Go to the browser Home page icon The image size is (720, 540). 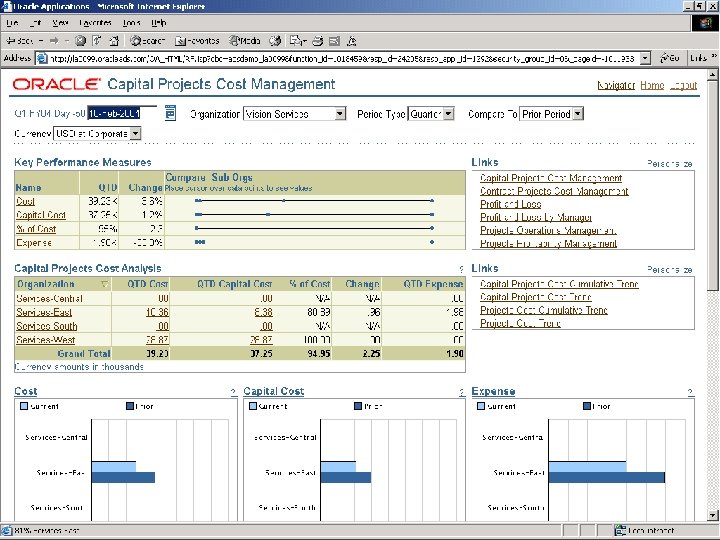[x=114, y=41]
